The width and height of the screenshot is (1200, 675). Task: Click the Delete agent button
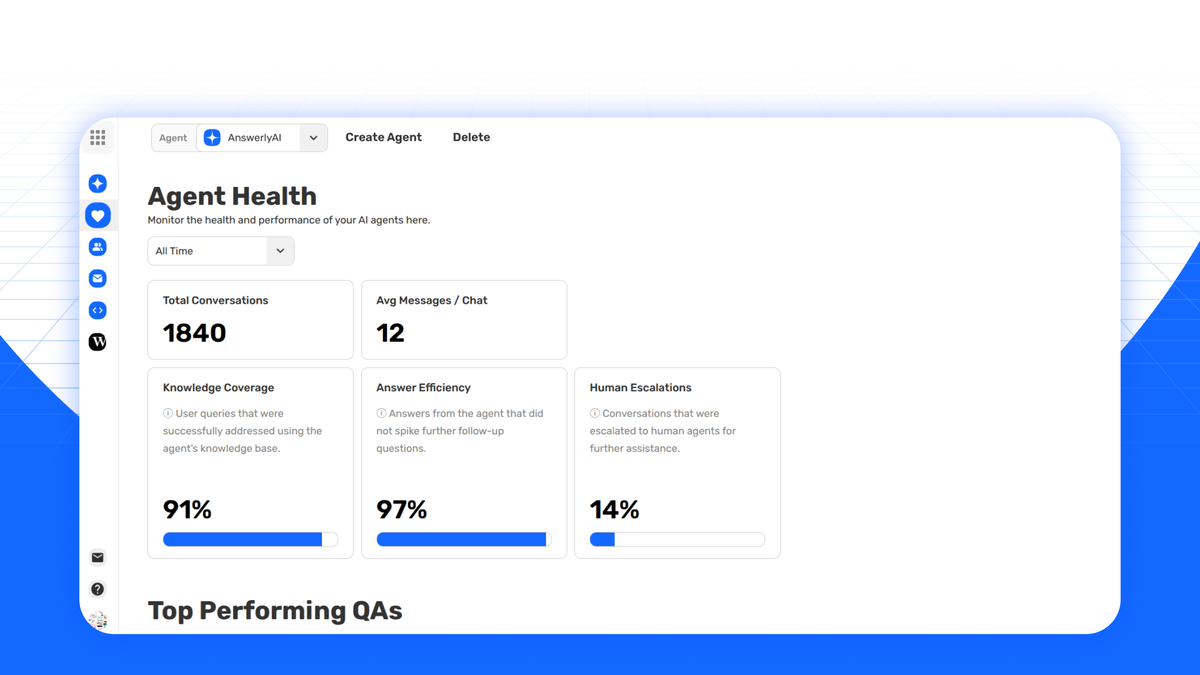[471, 137]
